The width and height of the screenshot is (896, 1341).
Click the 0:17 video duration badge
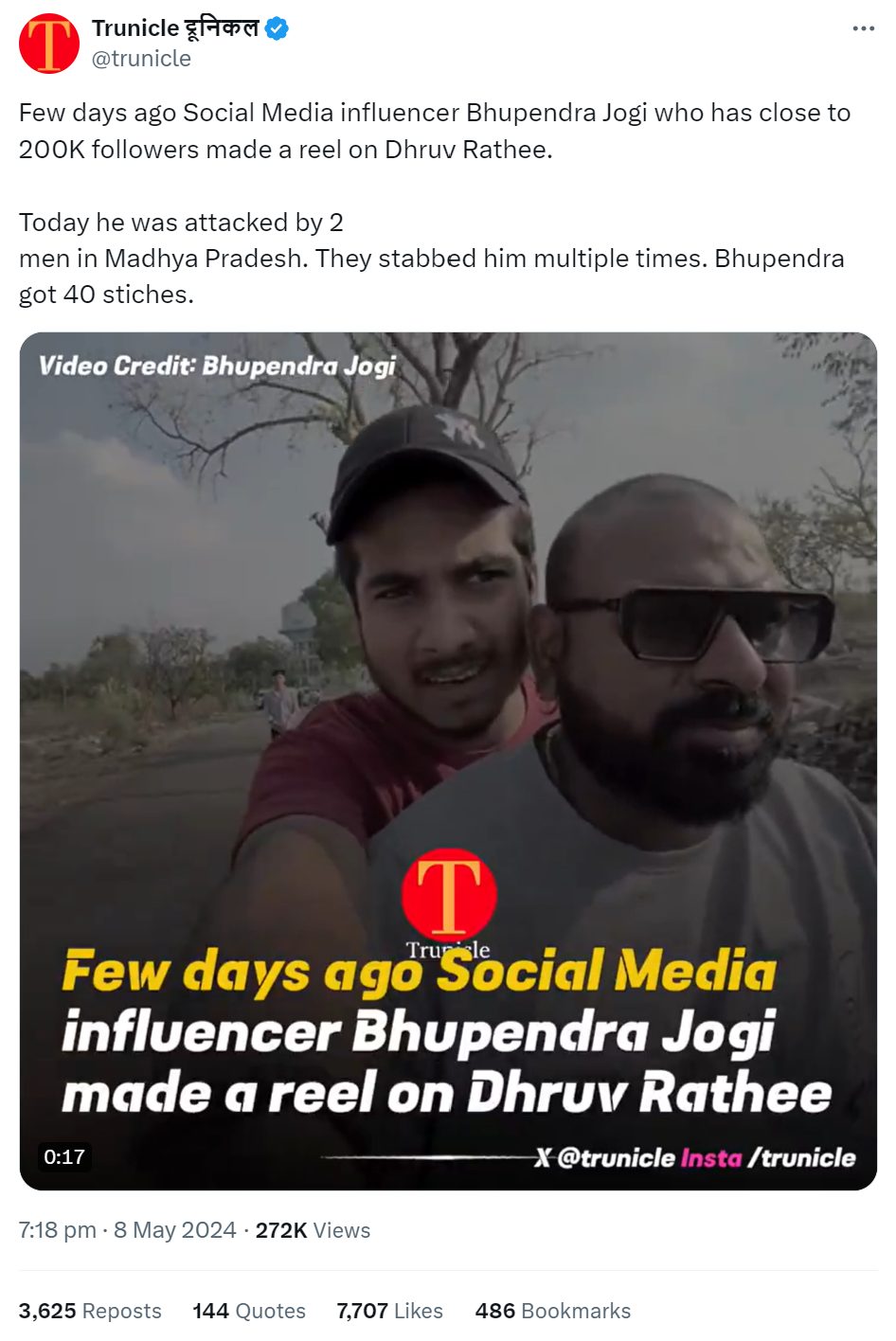click(64, 1156)
